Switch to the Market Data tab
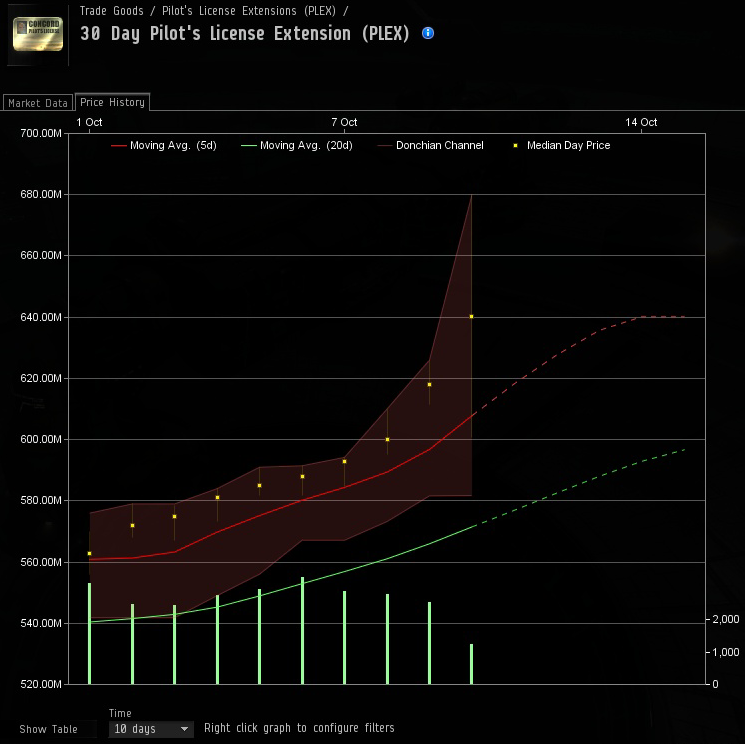 [38, 103]
